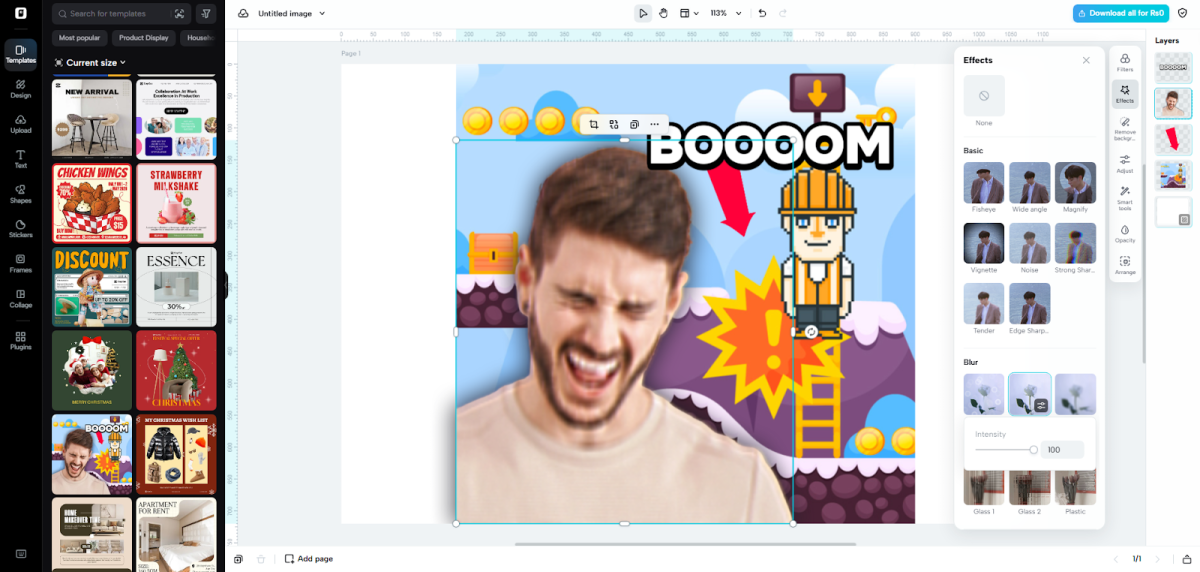Select the Most popular template tab
This screenshot has width=1200, height=572.
coord(79,38)
